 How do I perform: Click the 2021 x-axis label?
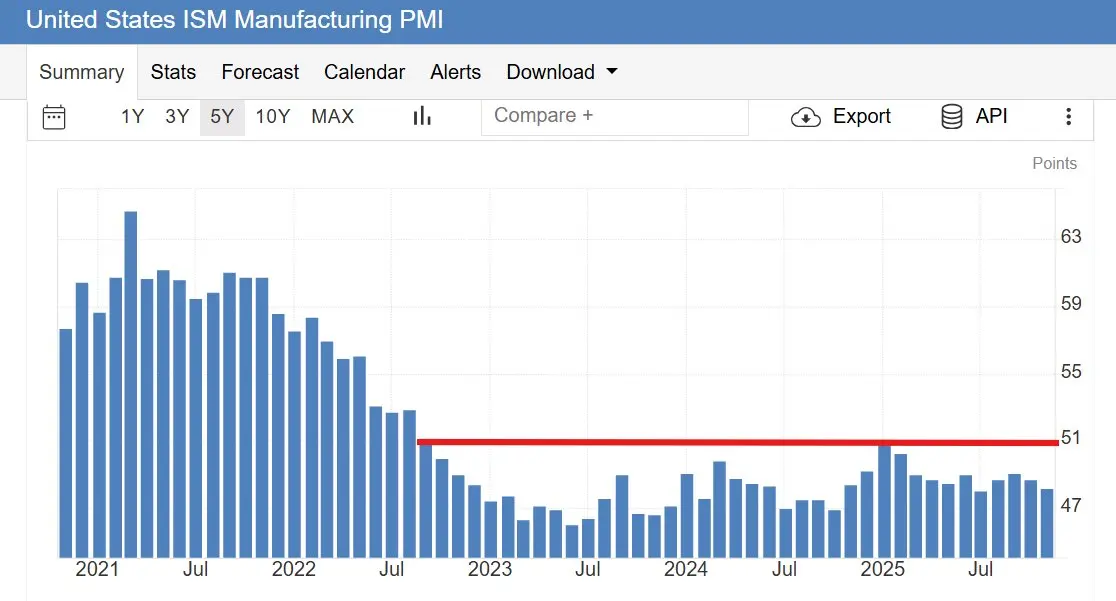[97, 569]
